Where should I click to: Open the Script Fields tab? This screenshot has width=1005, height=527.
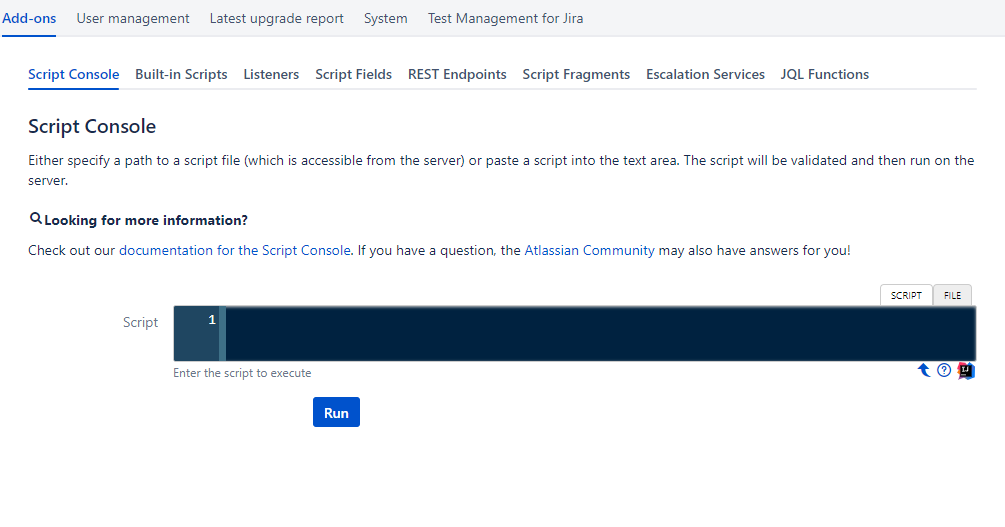[x=353, y=74]
